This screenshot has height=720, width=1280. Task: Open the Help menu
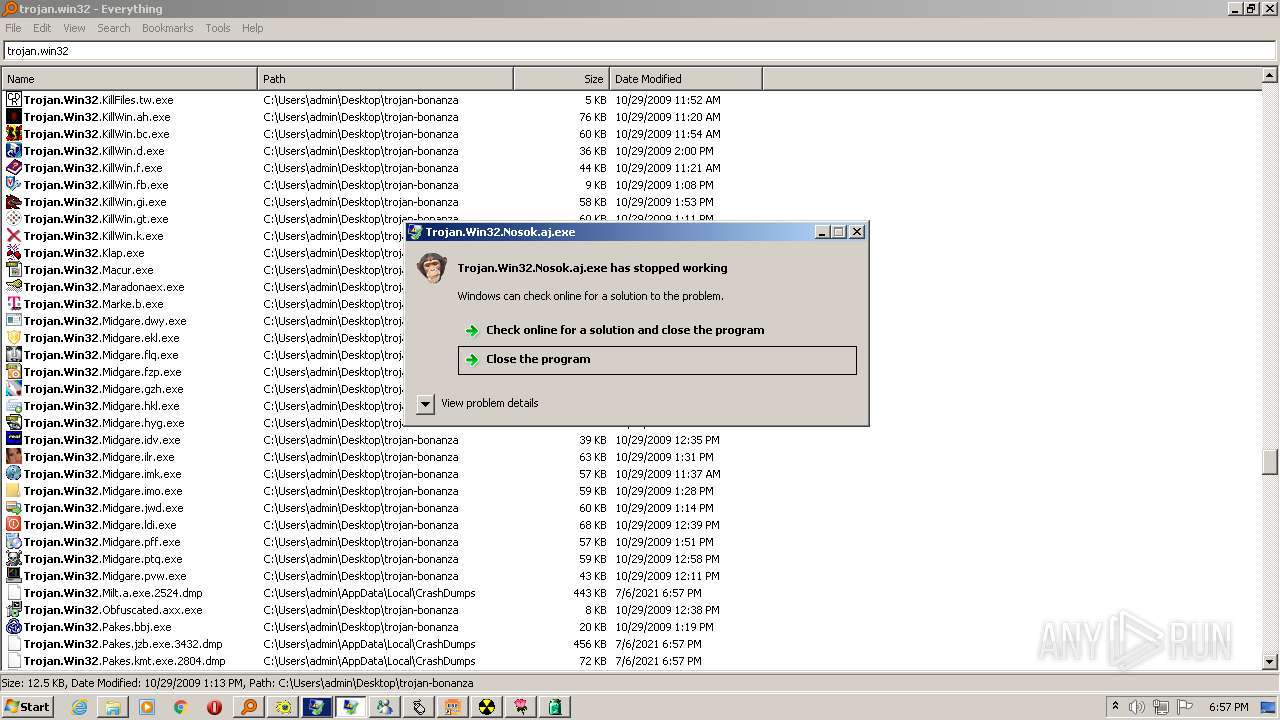253,28
